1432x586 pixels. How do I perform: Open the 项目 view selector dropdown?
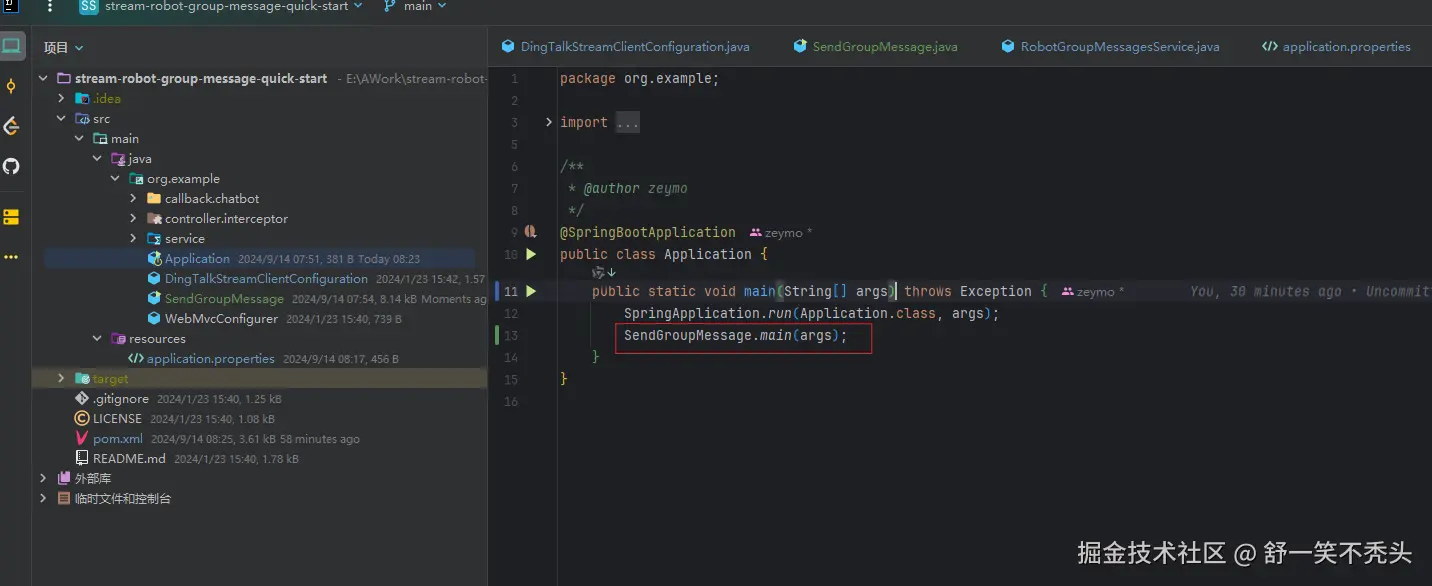point(63,47)
